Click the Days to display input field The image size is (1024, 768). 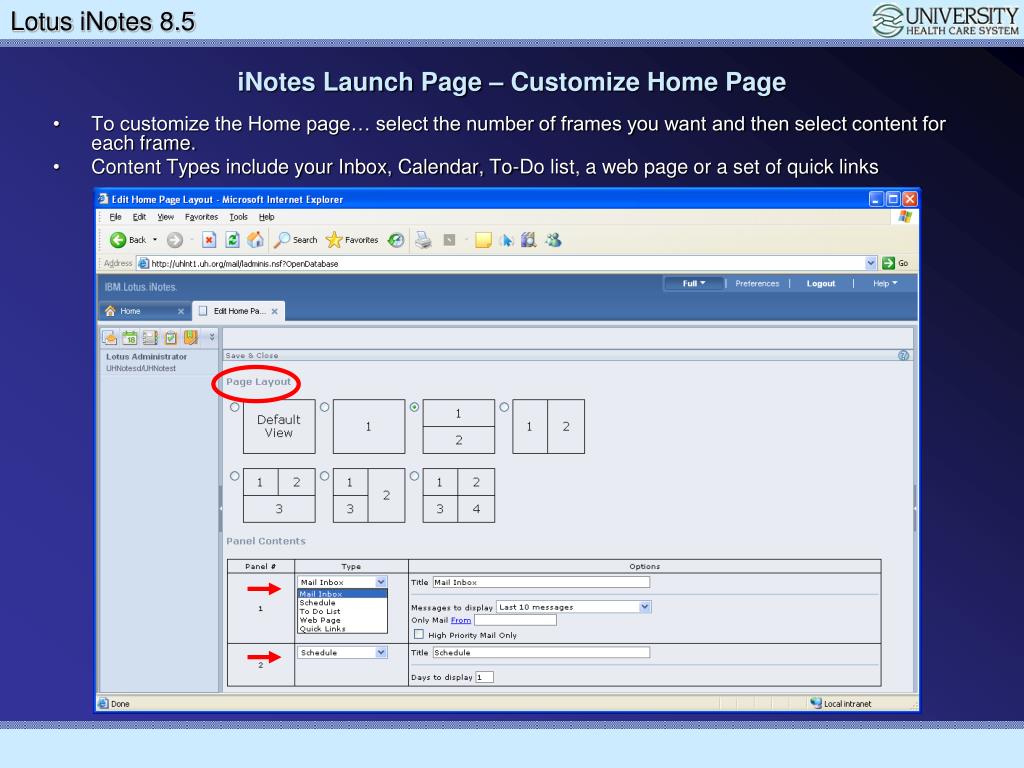tap(485, 677)
